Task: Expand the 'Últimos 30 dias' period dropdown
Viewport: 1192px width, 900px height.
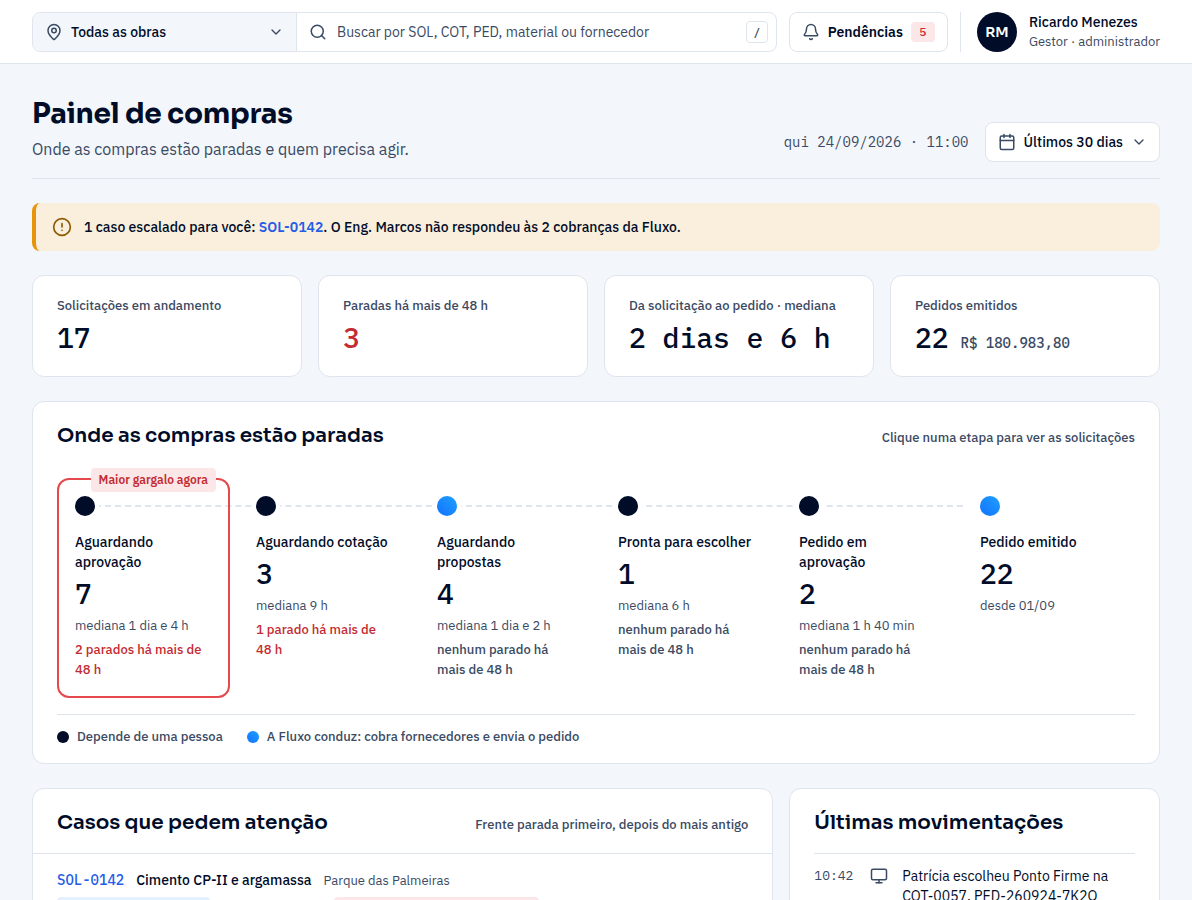Action: pyautogui.click(x=1072, y=142)
